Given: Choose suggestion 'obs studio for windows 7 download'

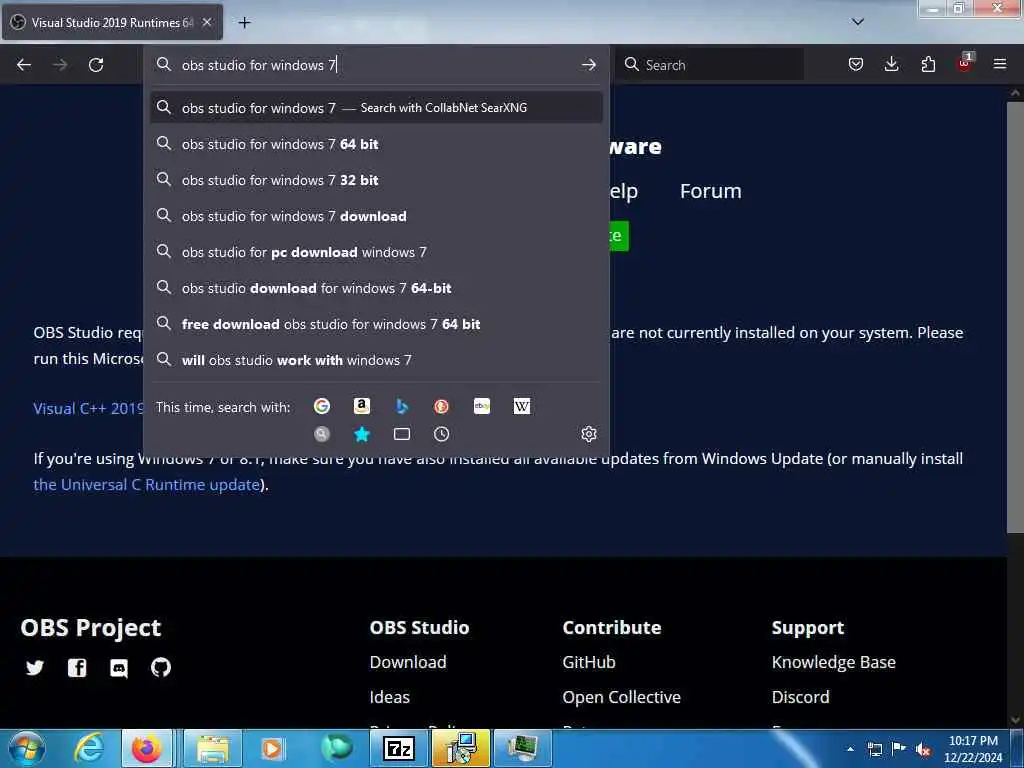Looking at the screenshot, I should click(x=376, y=216).
